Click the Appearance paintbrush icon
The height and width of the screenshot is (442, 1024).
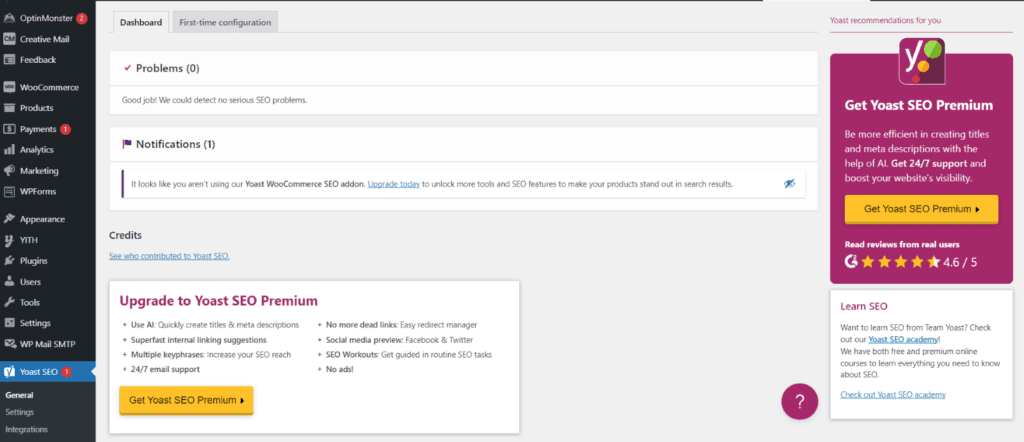tap(9, 219)
